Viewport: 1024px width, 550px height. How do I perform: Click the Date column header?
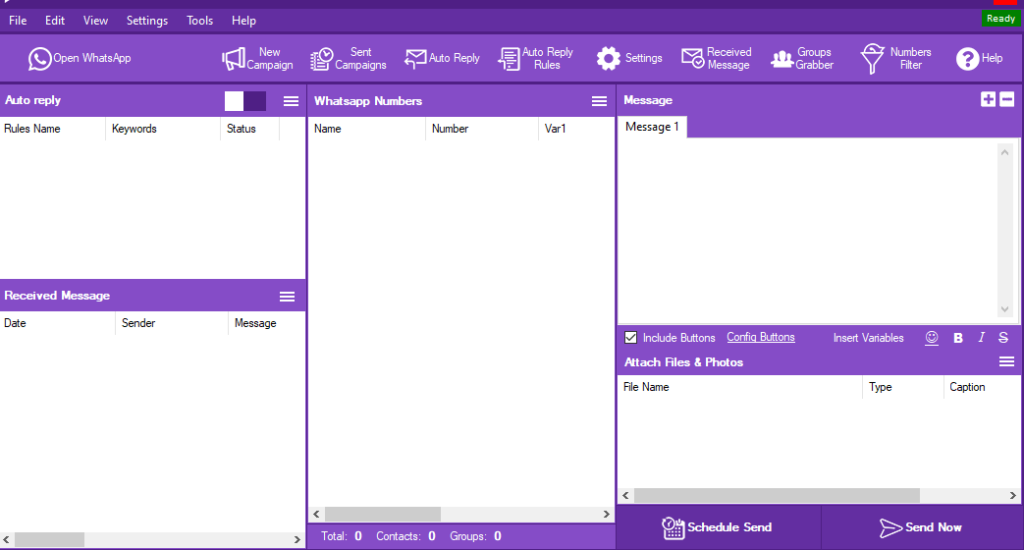57,323
